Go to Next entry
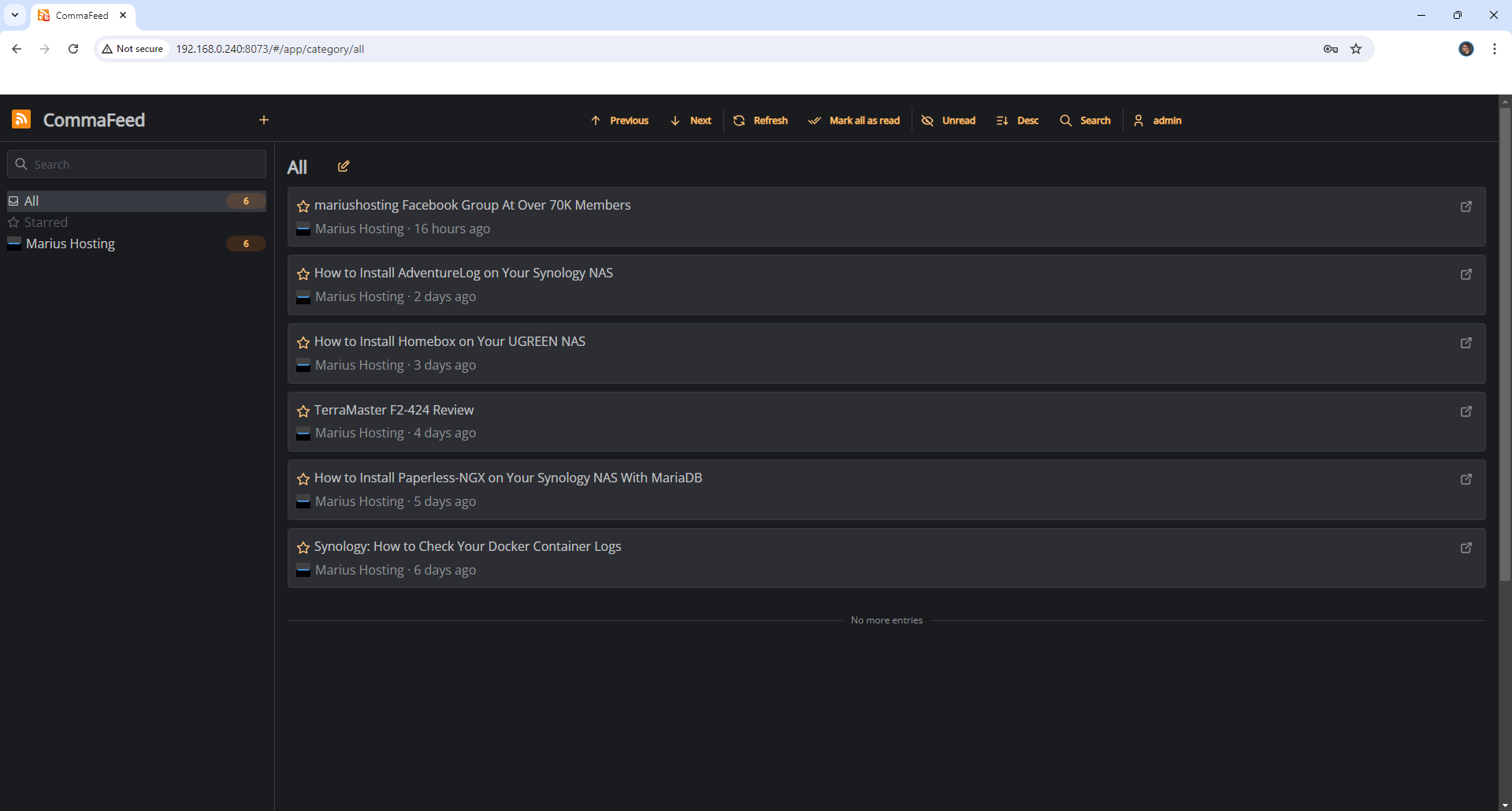Screen dimensions: 1512x811 click(x=691, y=121)
